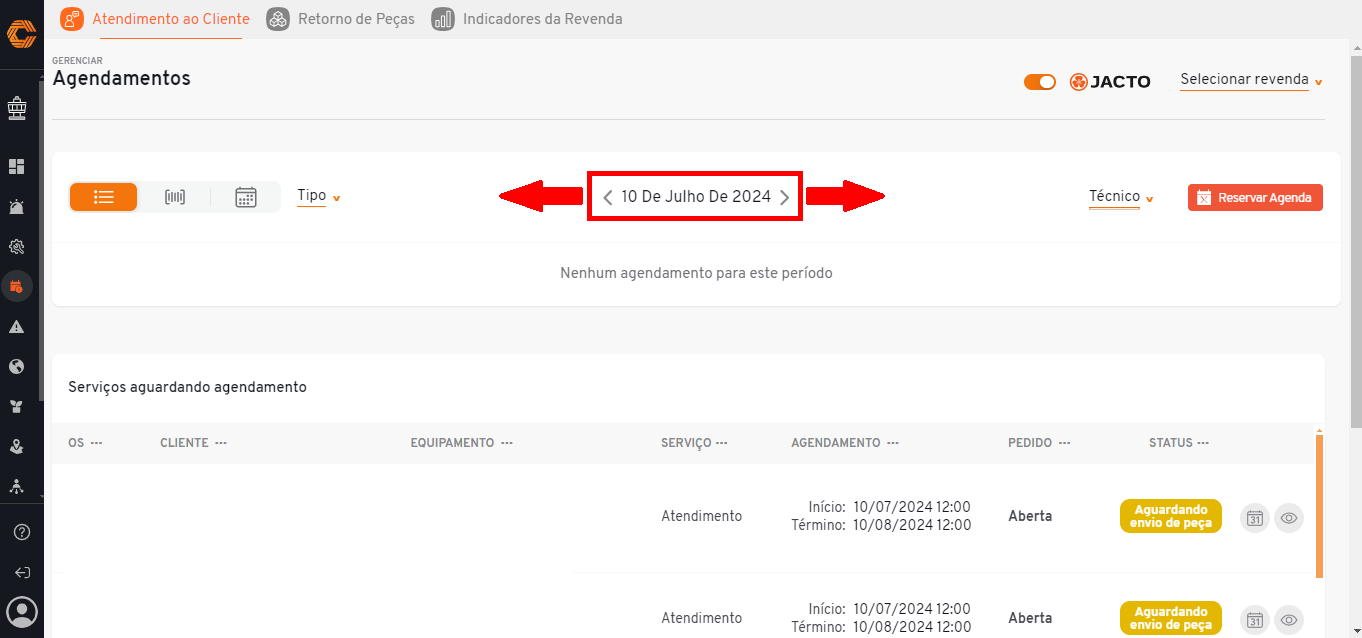This screenshot has height=638, width=1362.
Task: Click the logout arrow icon in sidebar
Action: (x=22, y=573)
